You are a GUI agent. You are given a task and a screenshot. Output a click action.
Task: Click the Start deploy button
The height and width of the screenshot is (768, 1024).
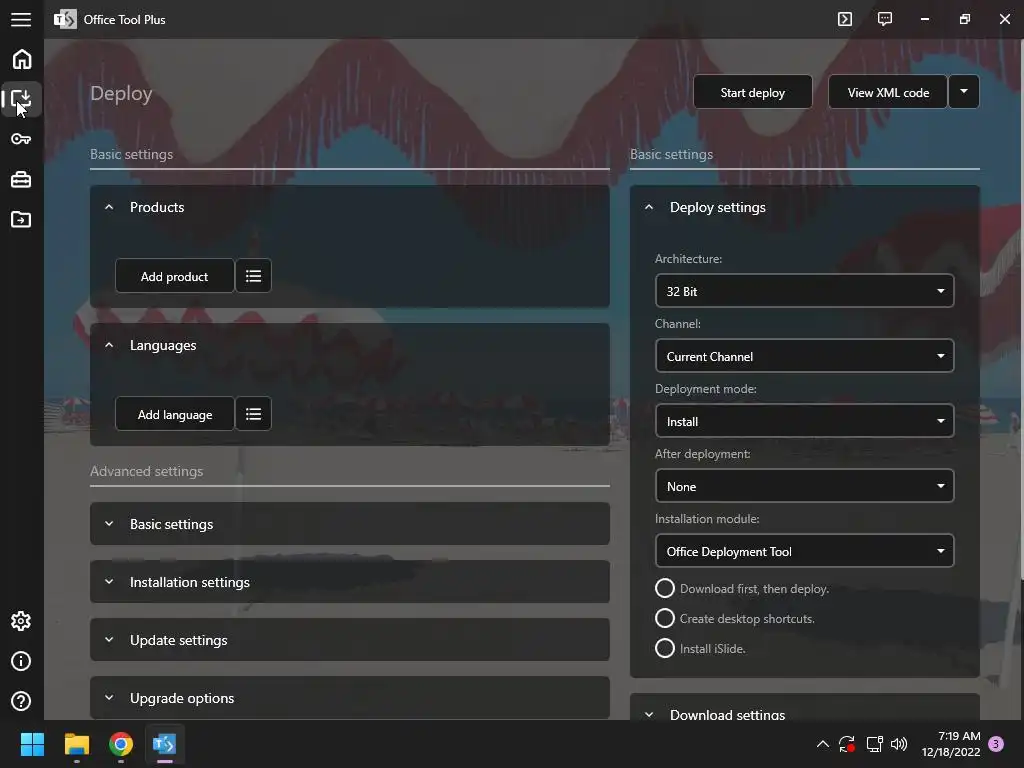pos(753,92)
